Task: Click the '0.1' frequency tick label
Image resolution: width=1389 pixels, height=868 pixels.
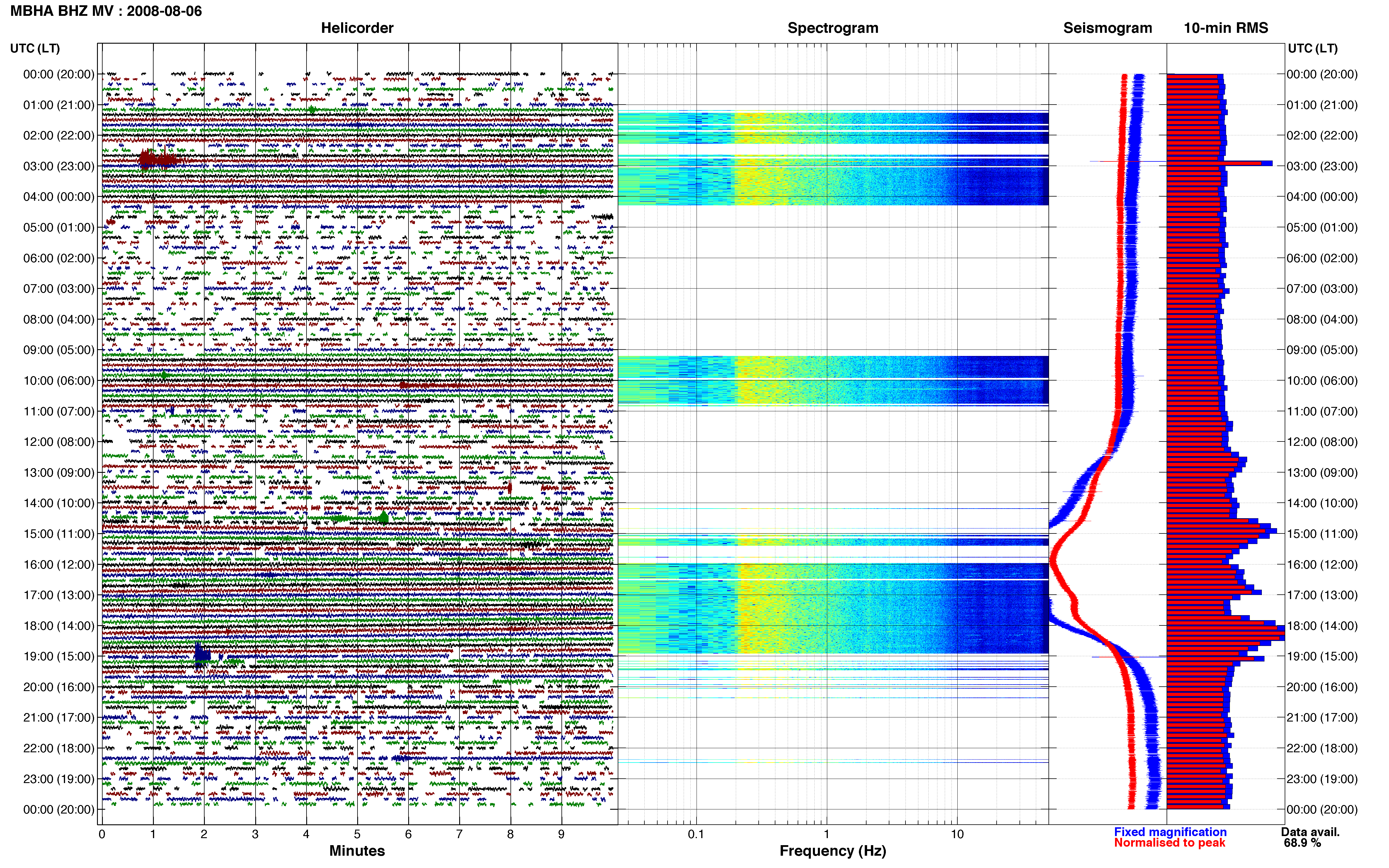Action: click(696, 834)
